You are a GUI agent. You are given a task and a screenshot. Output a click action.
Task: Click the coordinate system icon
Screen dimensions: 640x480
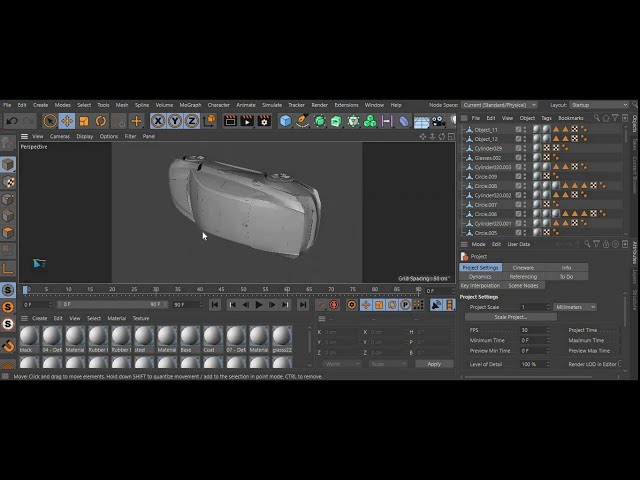(x=209, y=121)
